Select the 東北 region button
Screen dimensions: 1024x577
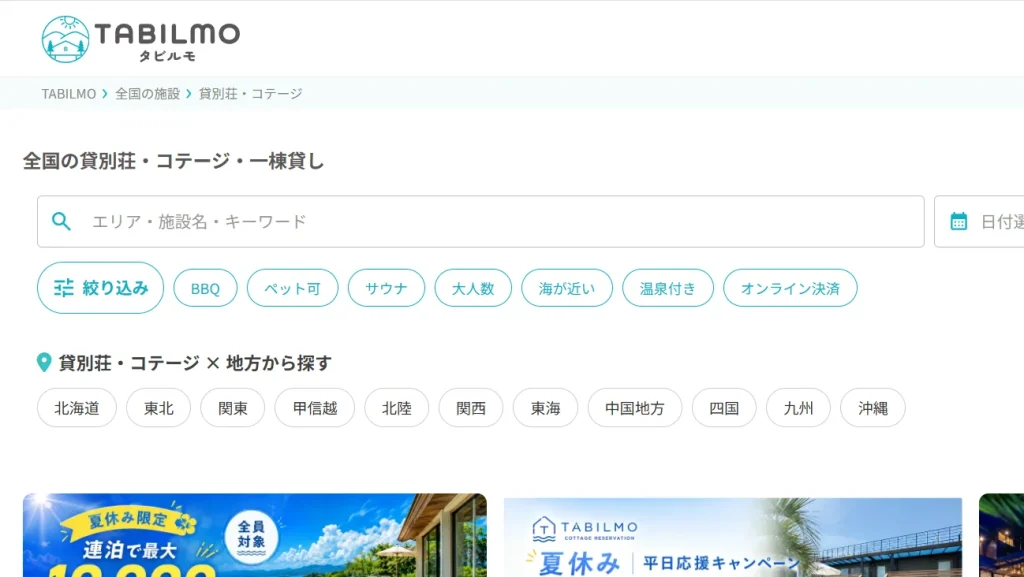pos(159,408)
